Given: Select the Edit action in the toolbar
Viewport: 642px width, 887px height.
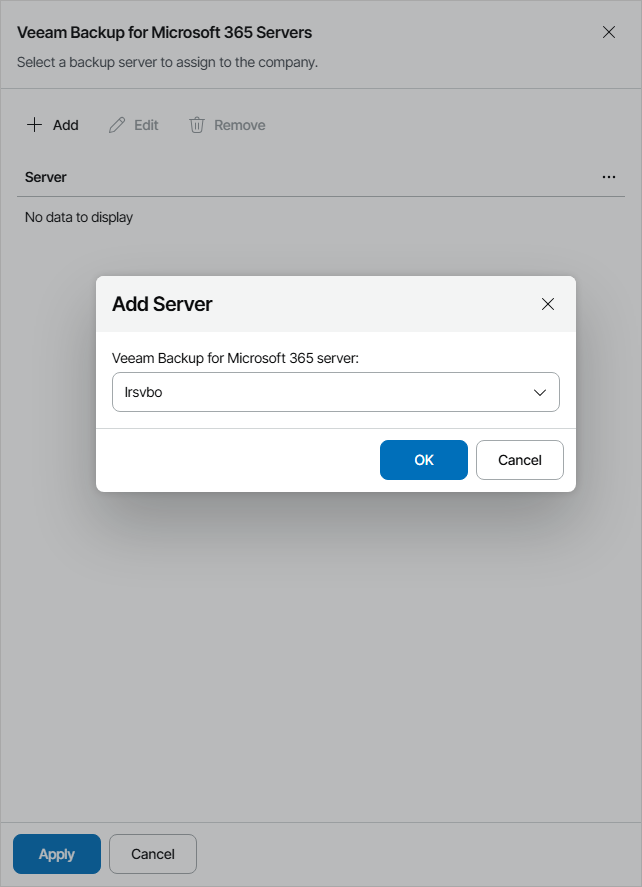Looking at the screenshot, I should (133, 124).
